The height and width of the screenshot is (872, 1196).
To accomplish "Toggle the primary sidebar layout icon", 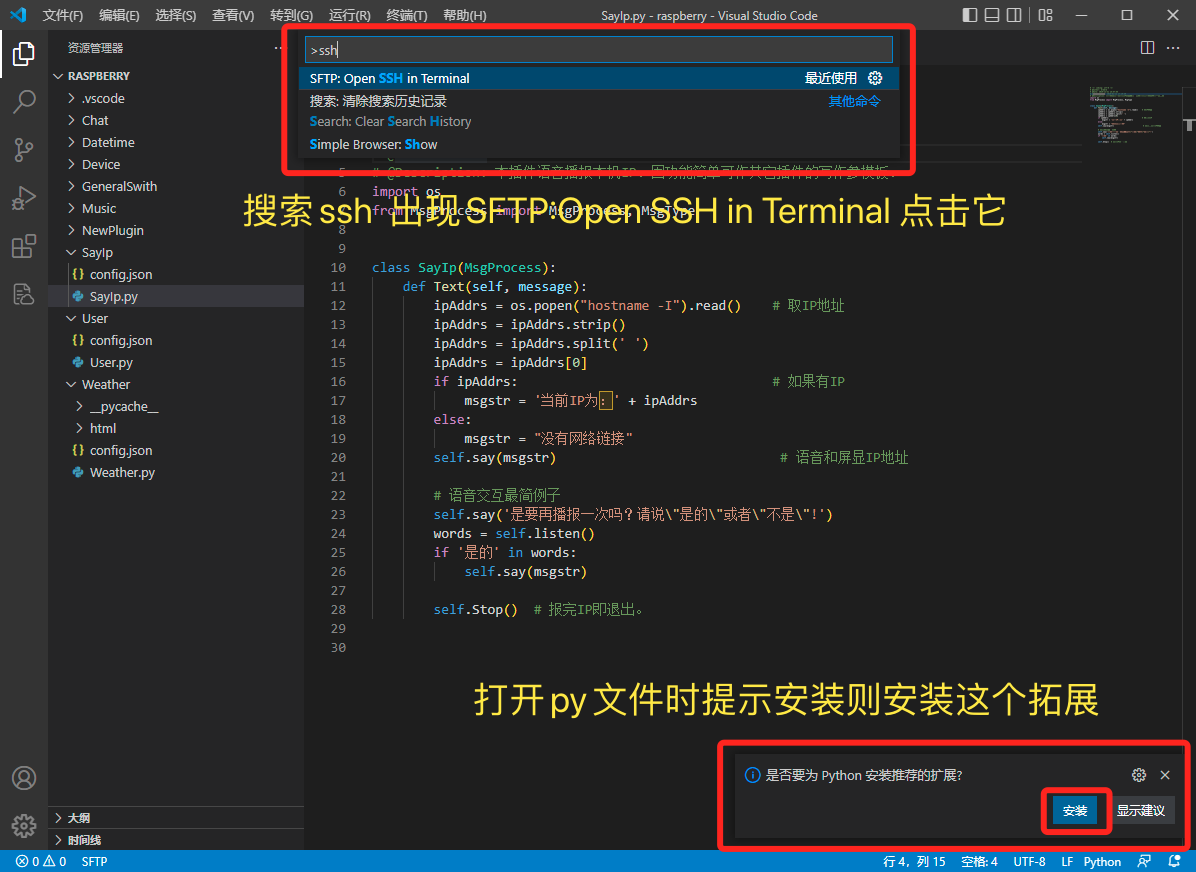I will 969,15.
